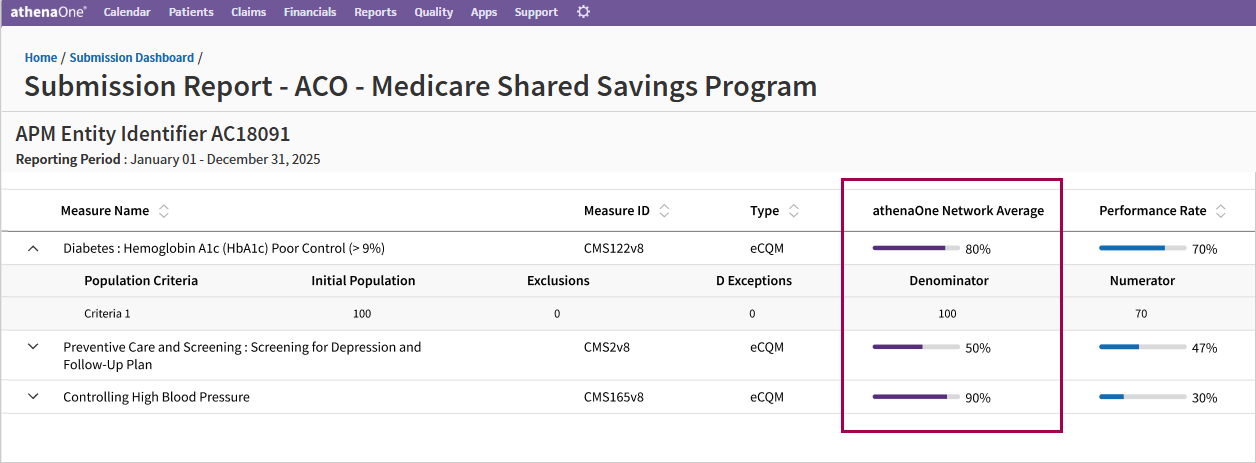Collapse the Diabetes Hemoglobin A1c row
1256x463 pixels.
point(33,248)
